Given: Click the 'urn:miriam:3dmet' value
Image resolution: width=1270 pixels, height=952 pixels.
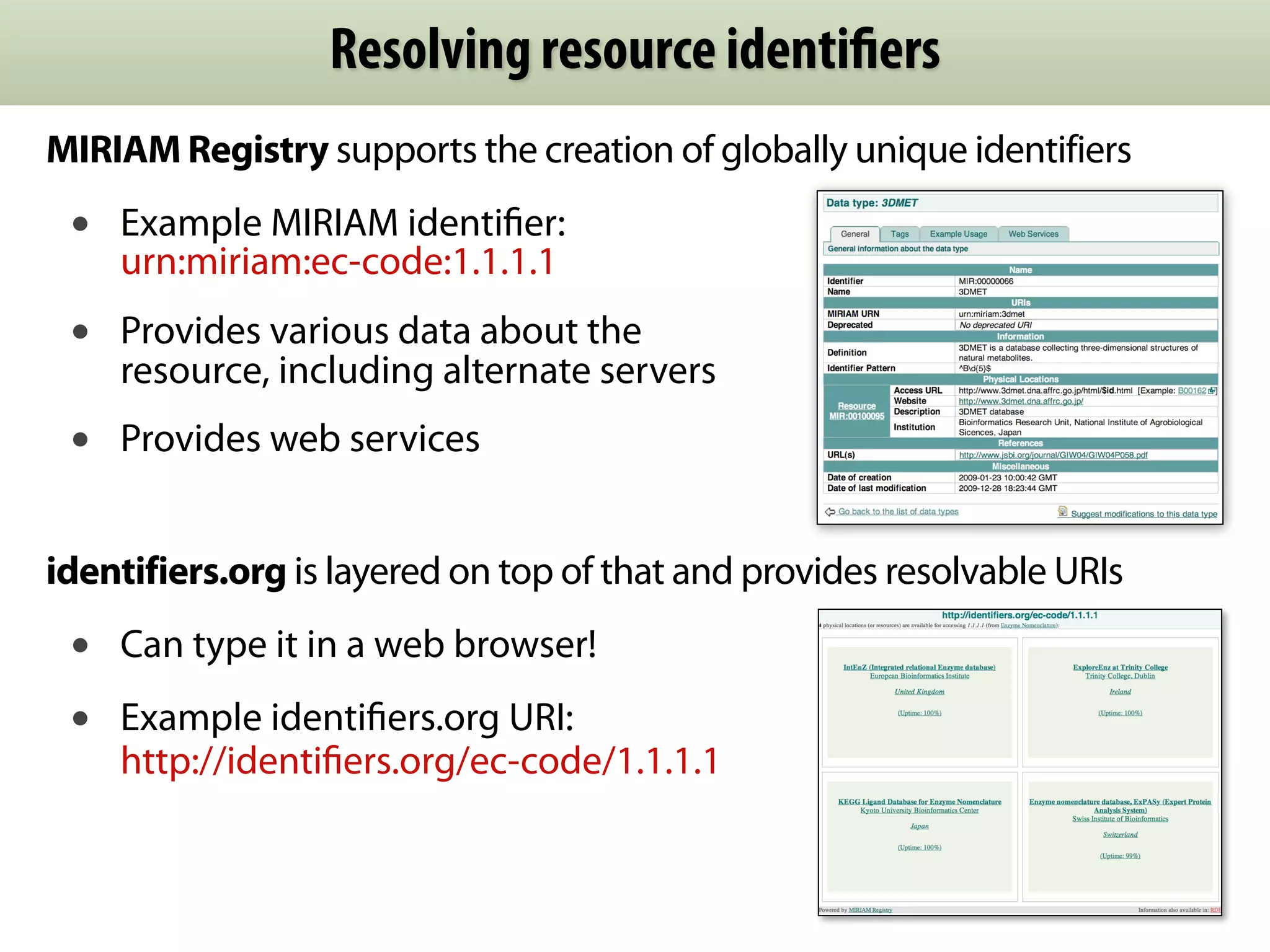Looking at the screenshot, I should tap(992, 314).
